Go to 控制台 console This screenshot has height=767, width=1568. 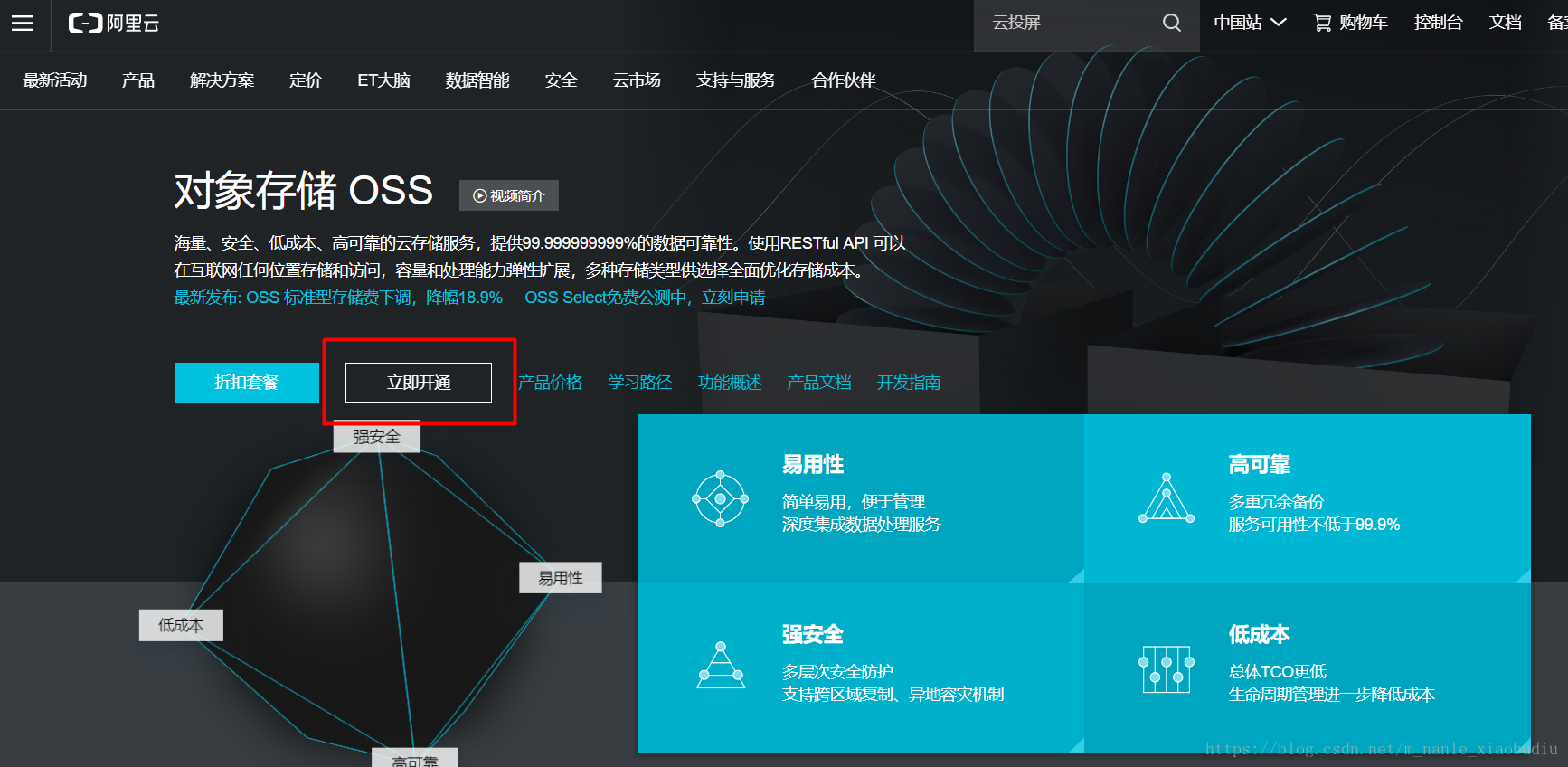click(1439, 23)
